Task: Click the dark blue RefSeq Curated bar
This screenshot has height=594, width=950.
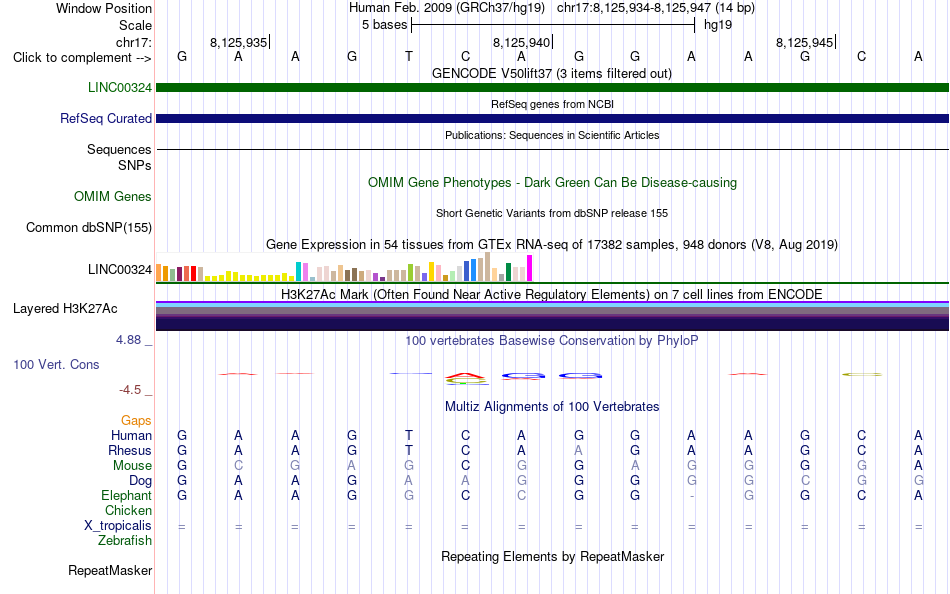Action: [x=552, y=118]
